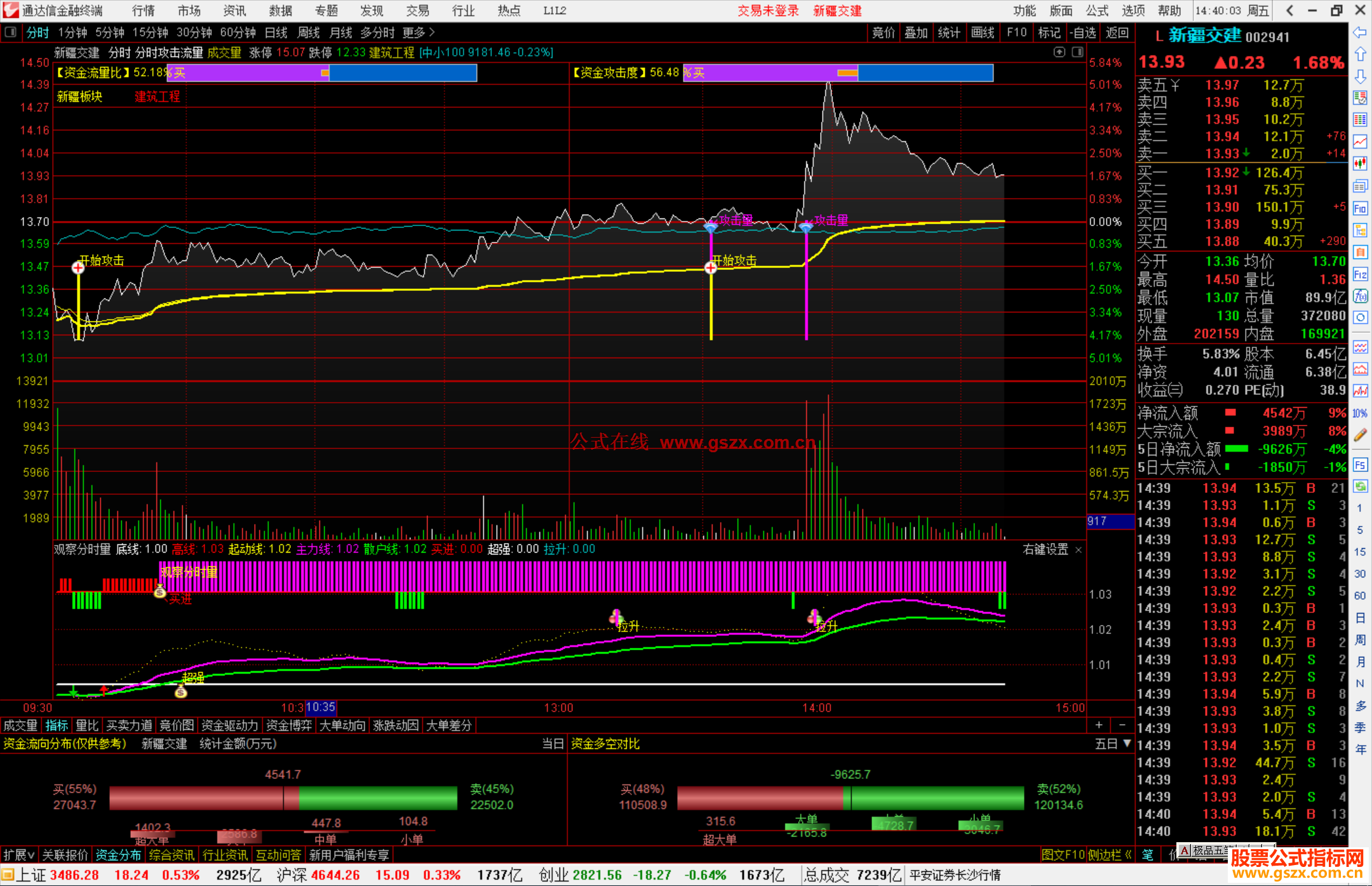The image size is (1372, 886).
Task: Click the circle icon in right sidebar
Action: click(x=1360, y=318)
